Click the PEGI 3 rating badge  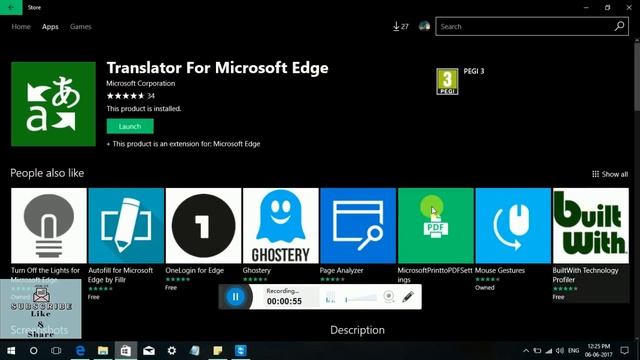(x=447, y=82)
